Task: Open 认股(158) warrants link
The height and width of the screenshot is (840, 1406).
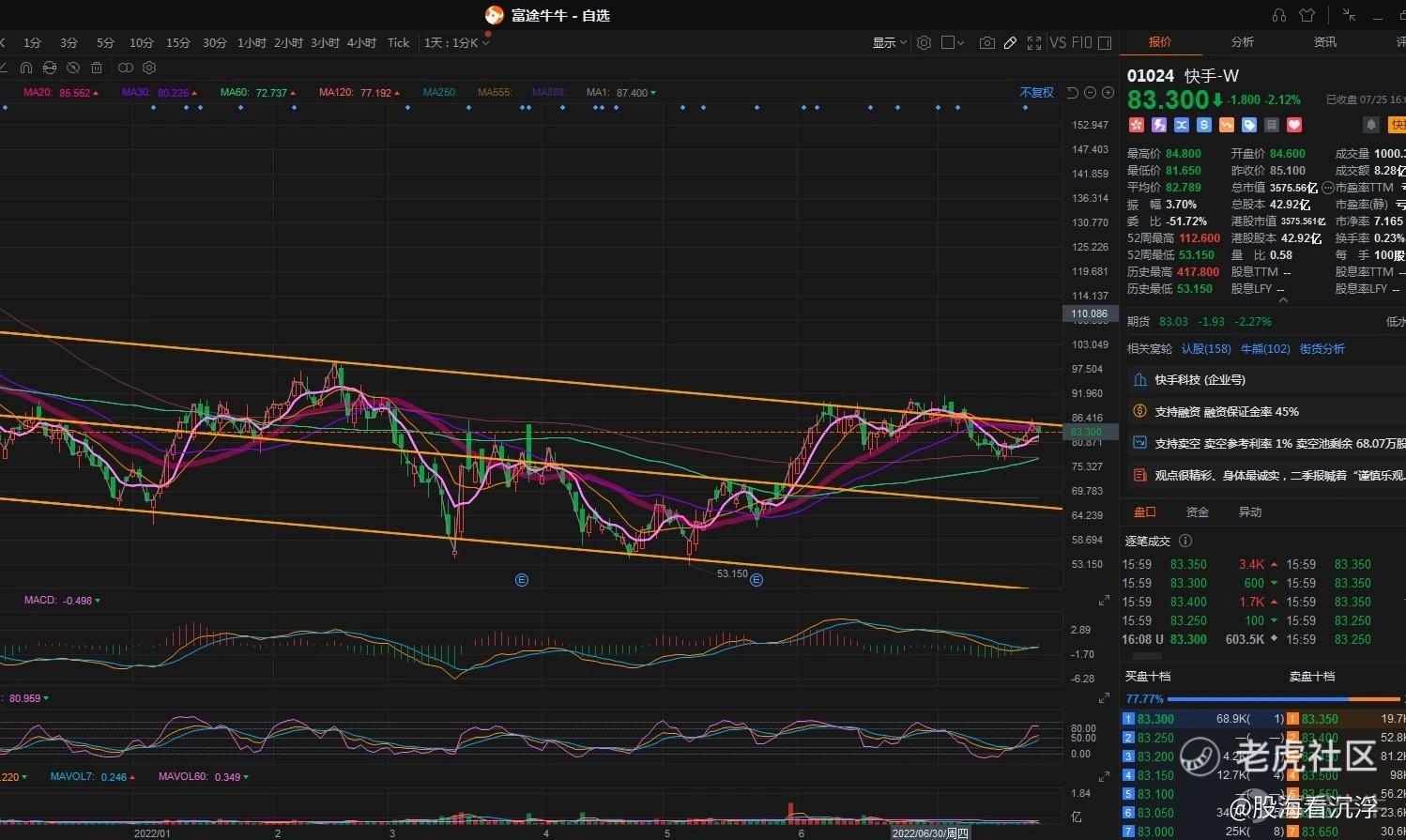Action: click(1206, 349)
